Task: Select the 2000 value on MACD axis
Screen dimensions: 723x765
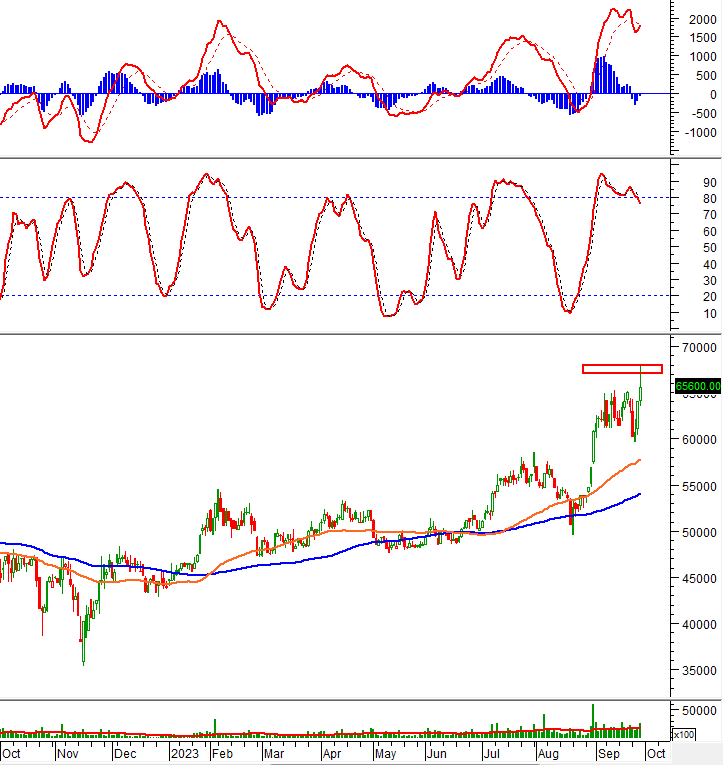Action: (x=703, y=20)
